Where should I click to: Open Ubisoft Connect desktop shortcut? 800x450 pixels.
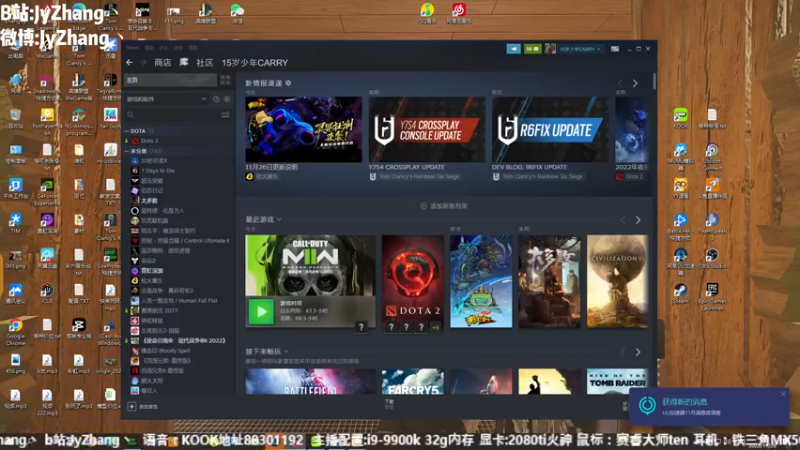[x=712, y=156]
